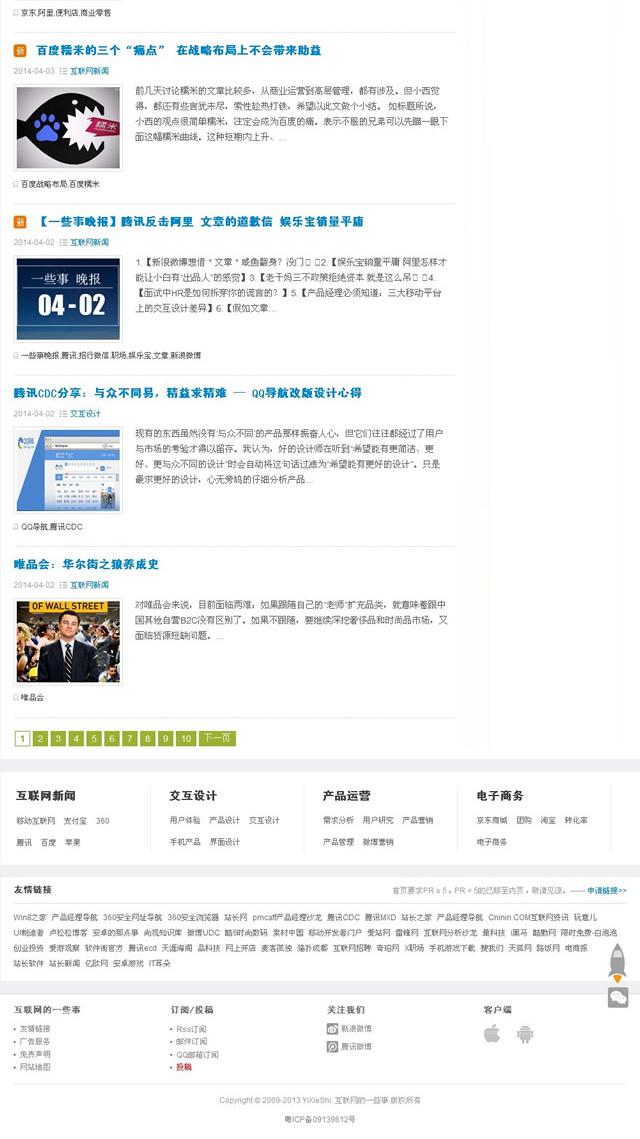Click the QQ导航 article thumbnail image
640x1139 pixels.
(x=68, y=471)
